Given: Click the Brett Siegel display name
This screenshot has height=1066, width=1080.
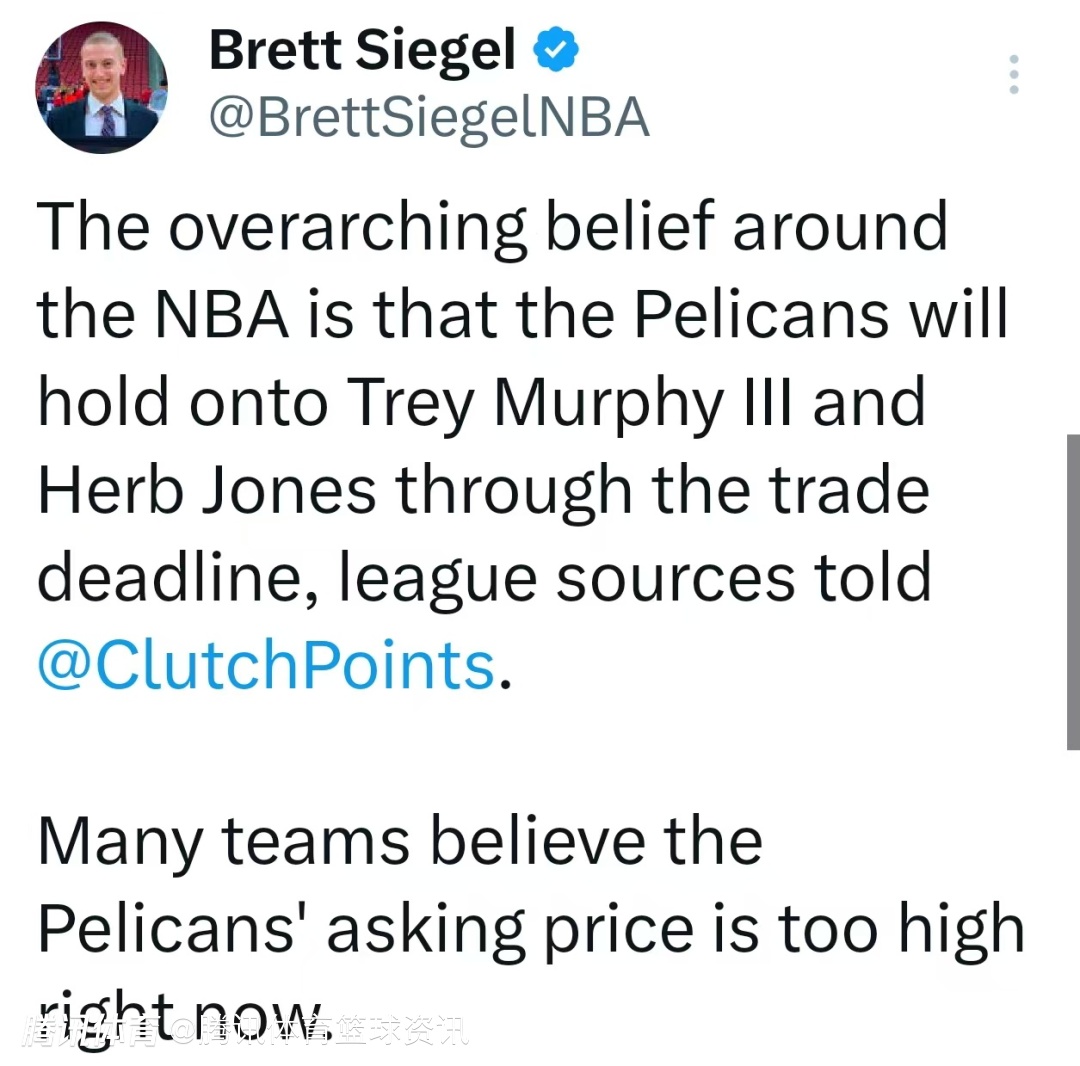Looking at the screenshot, I should (363, 51).
